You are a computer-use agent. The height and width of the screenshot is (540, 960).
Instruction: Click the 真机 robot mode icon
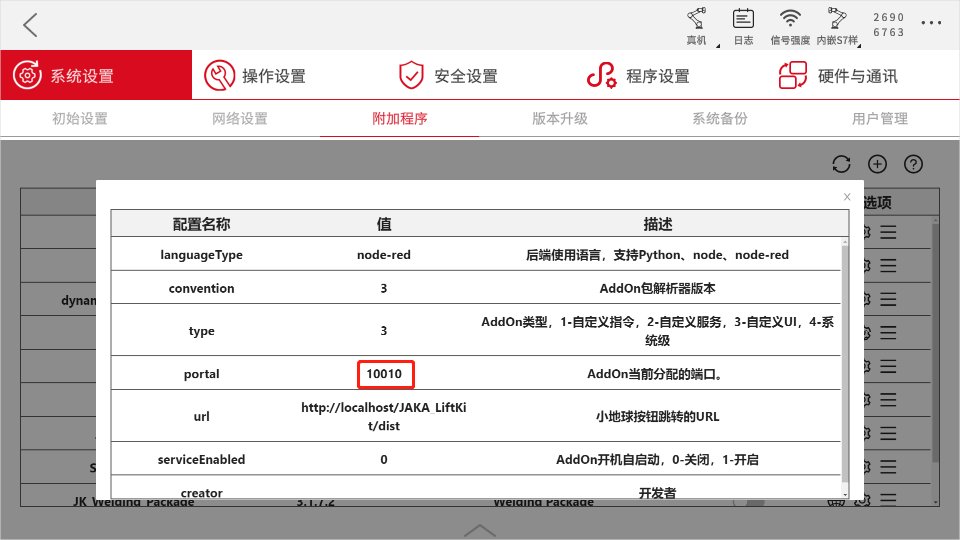pyautogui.click(x=696, y=27)
